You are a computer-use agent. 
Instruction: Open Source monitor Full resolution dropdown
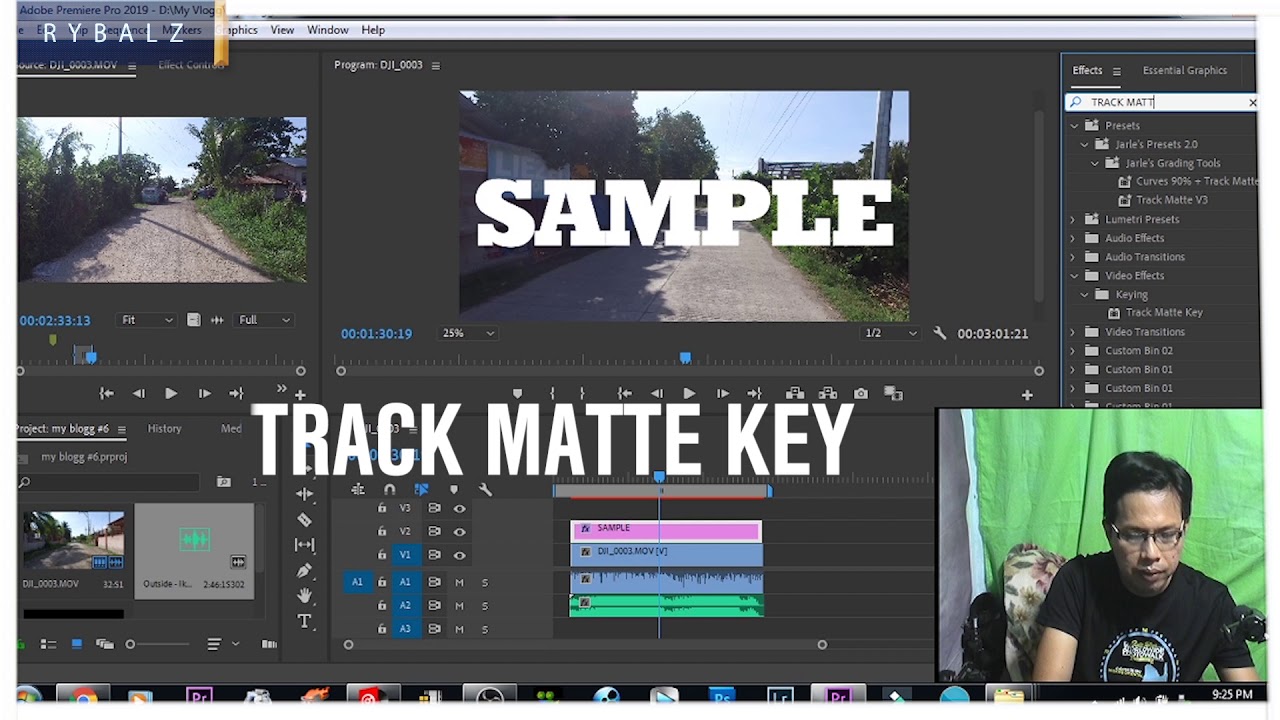point(265,320)
